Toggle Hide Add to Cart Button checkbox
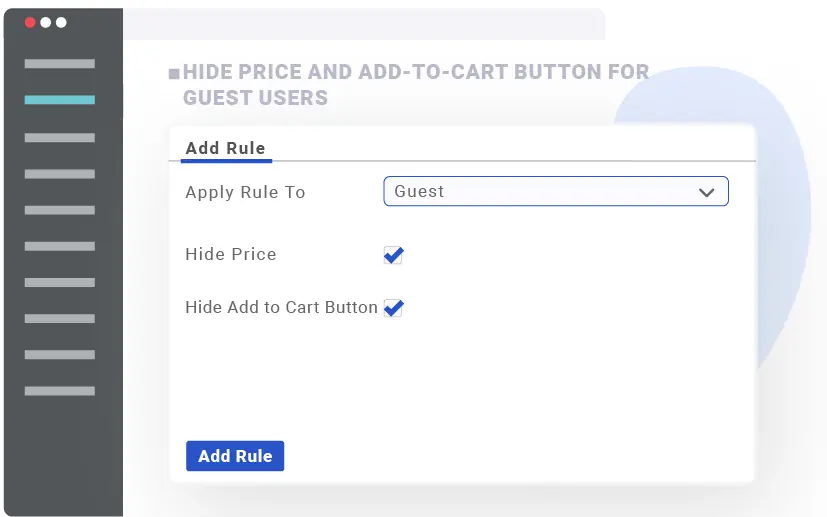The height and width of the screenshot is (517, 827). point(393,308)
